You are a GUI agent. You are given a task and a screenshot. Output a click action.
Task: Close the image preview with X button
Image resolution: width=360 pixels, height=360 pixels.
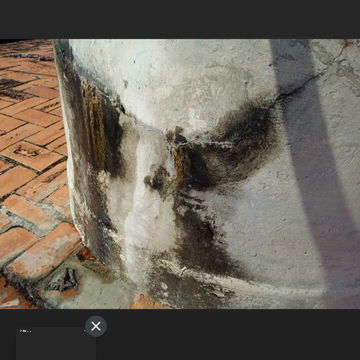tap(96, 326)
